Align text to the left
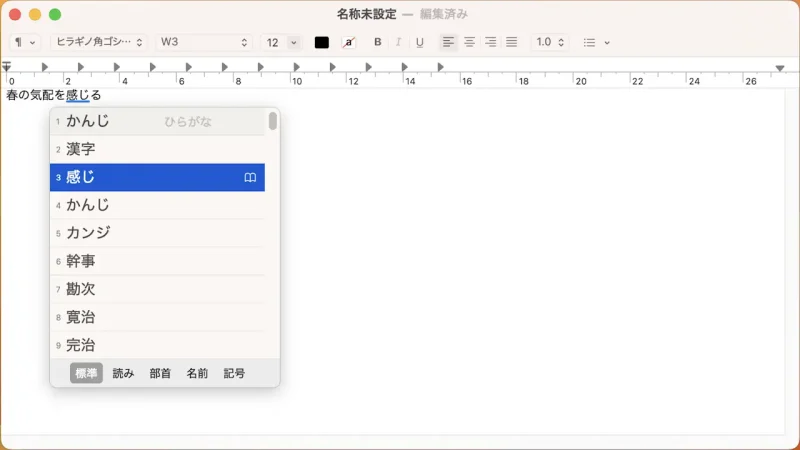 448,42
